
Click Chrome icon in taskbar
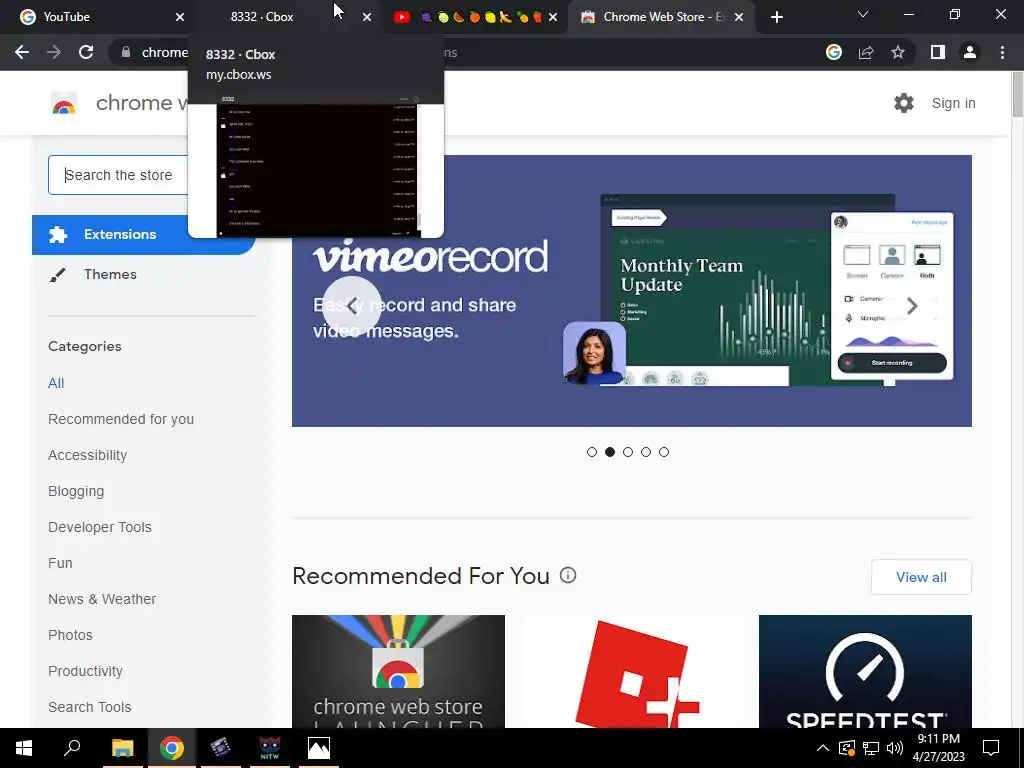[x=172, y=748]
